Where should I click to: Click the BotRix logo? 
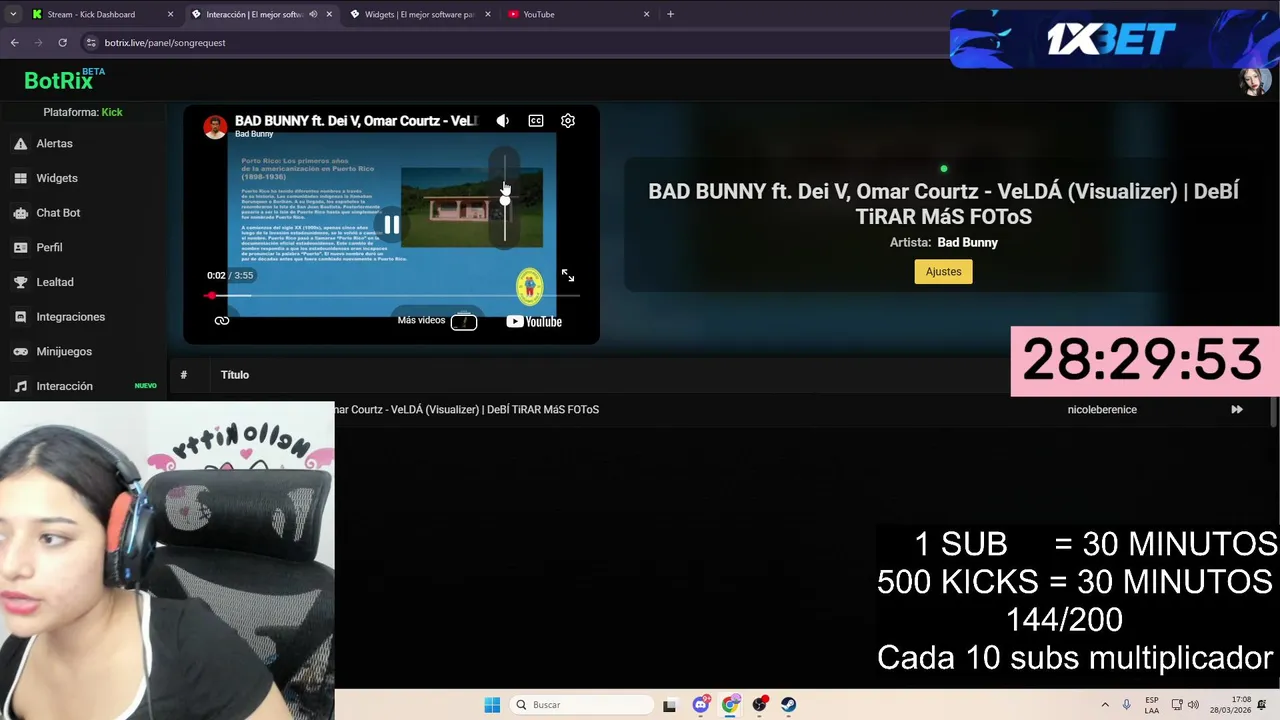(x=64, y=80)
